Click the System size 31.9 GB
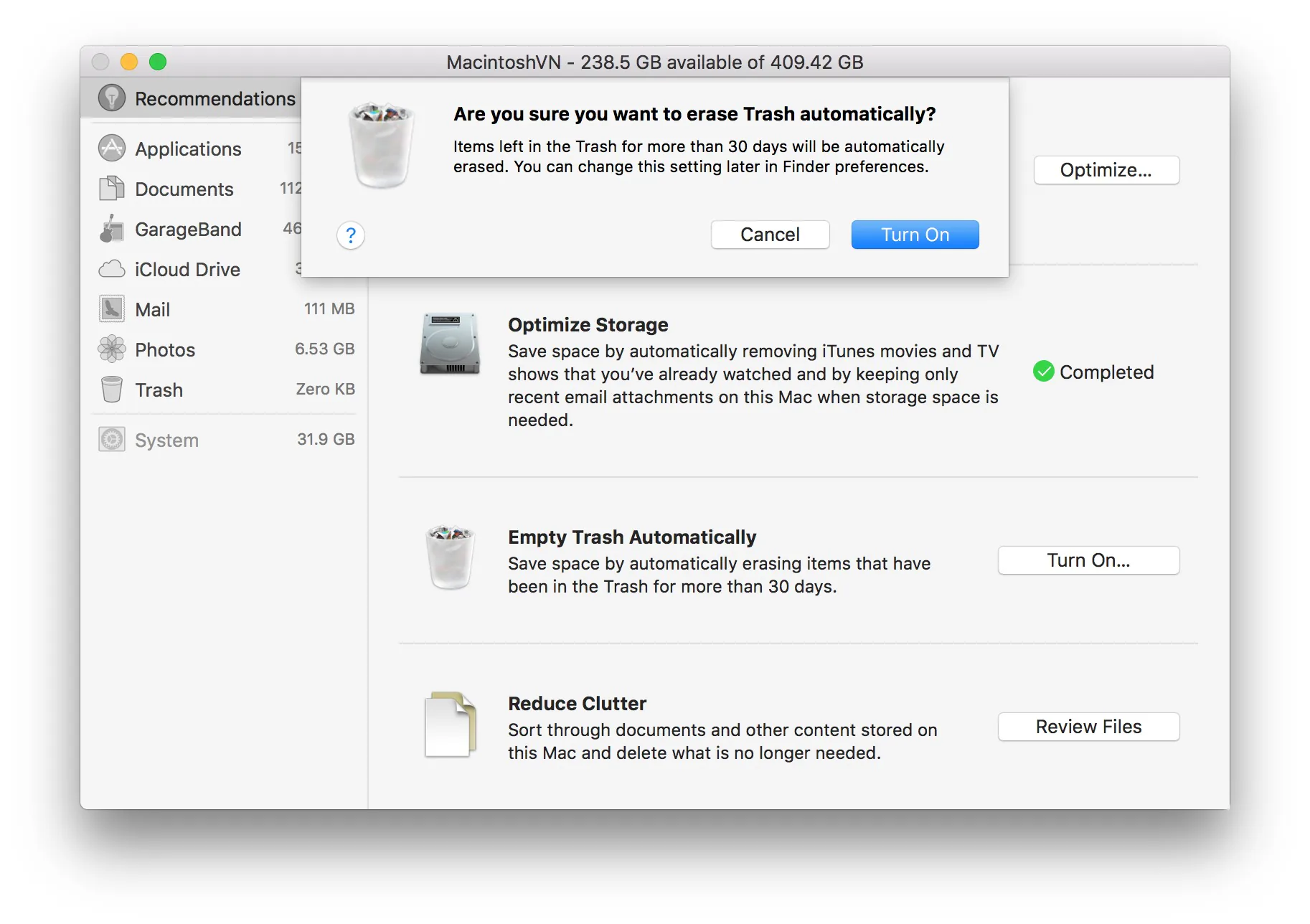1310x924 pixels. 326,439
